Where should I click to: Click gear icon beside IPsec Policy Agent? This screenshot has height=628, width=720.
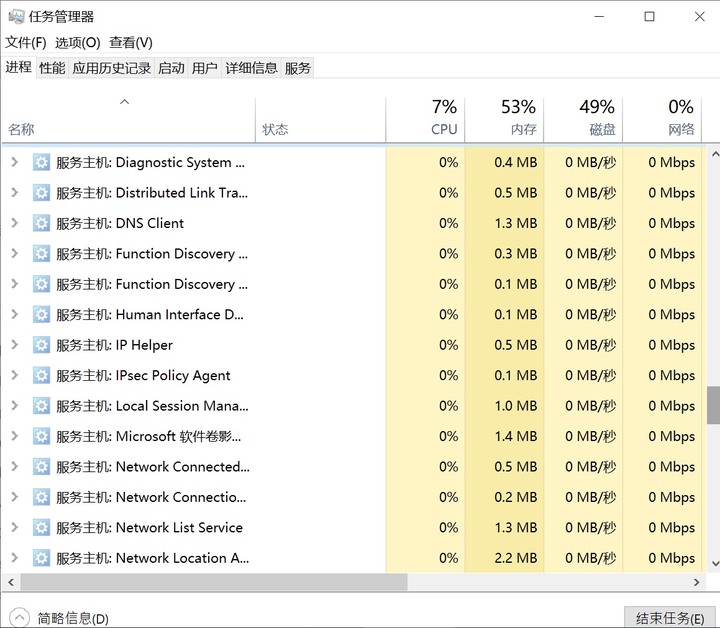[41, 376]
